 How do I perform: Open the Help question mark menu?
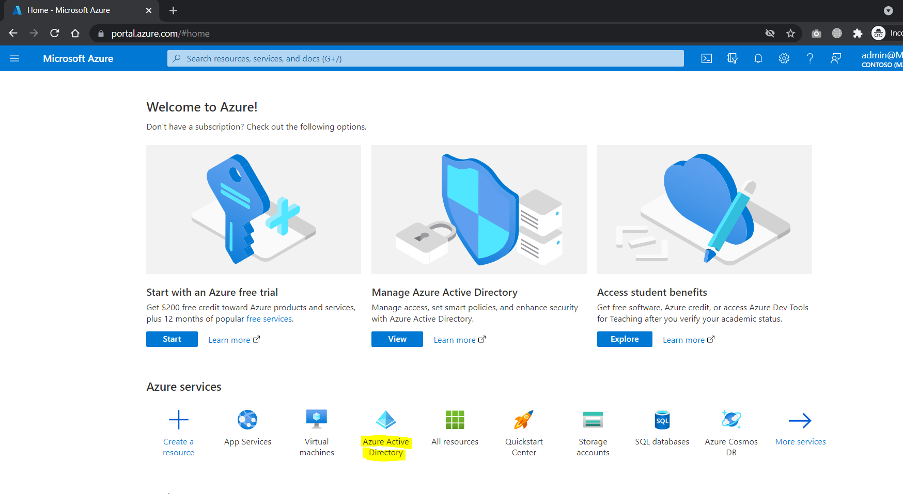[809, 58]
